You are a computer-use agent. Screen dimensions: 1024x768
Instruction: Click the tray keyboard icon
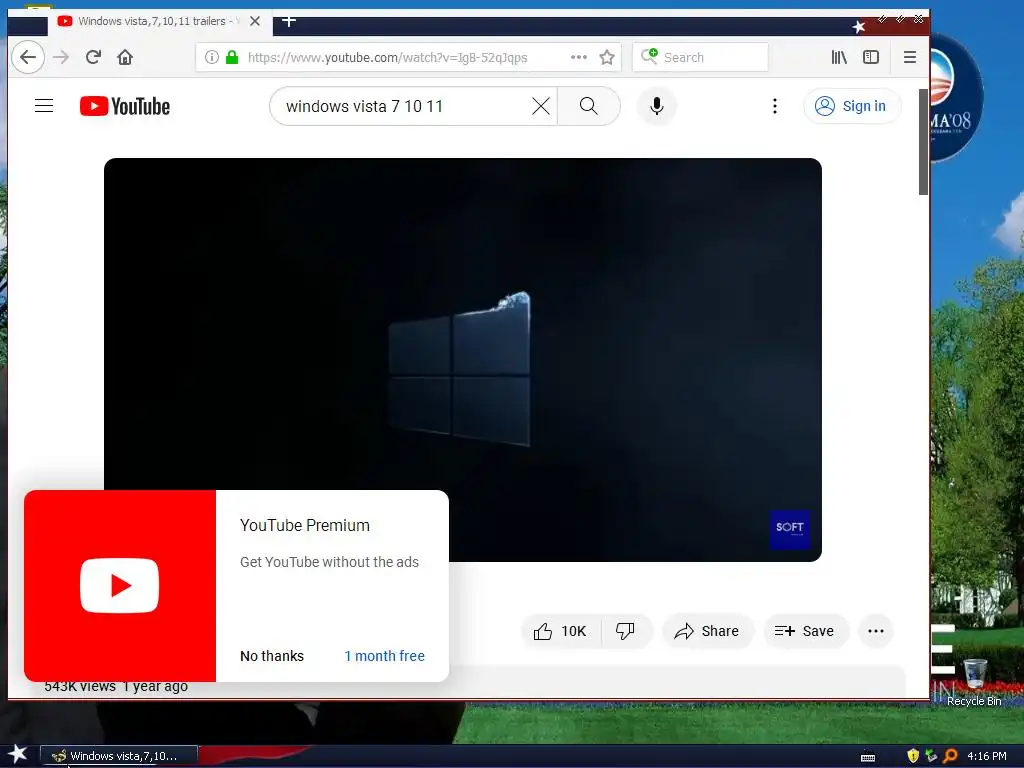[x=868, y=757]
